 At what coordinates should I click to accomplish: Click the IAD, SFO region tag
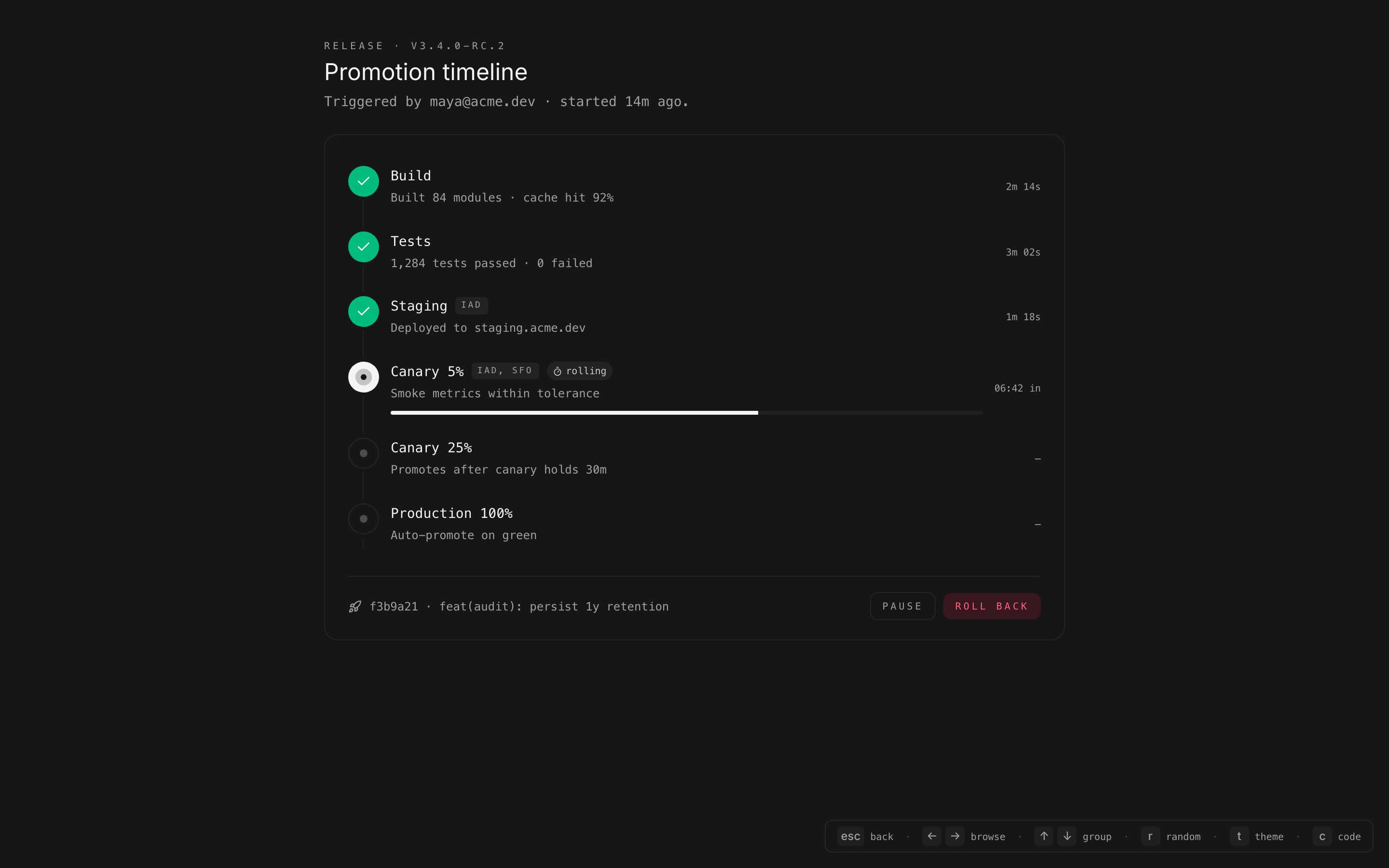point(505,371)
